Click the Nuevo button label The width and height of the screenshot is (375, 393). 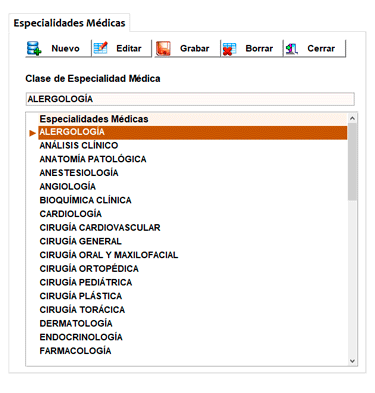[65, 48]
